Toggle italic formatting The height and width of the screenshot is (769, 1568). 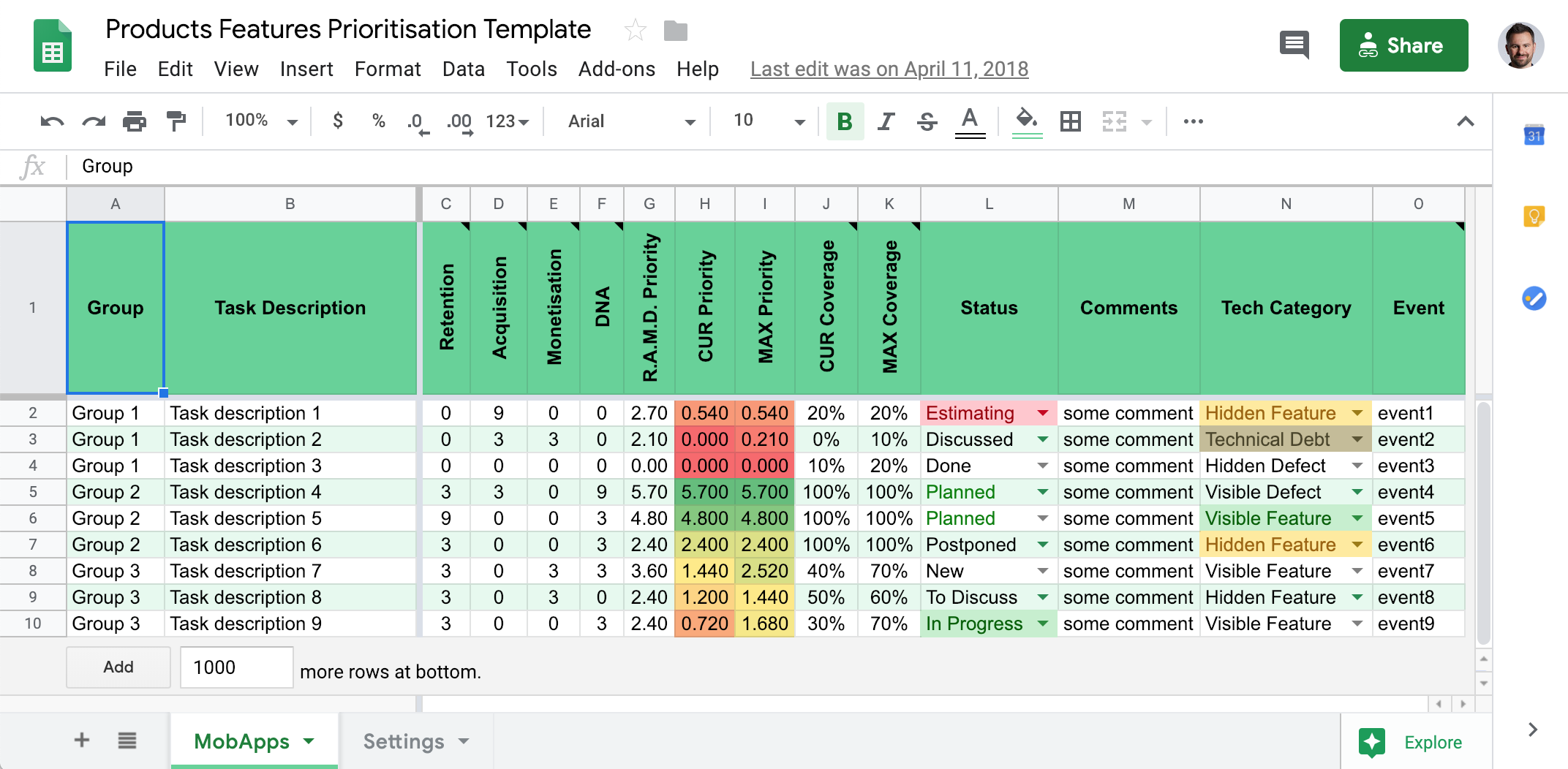886,121
